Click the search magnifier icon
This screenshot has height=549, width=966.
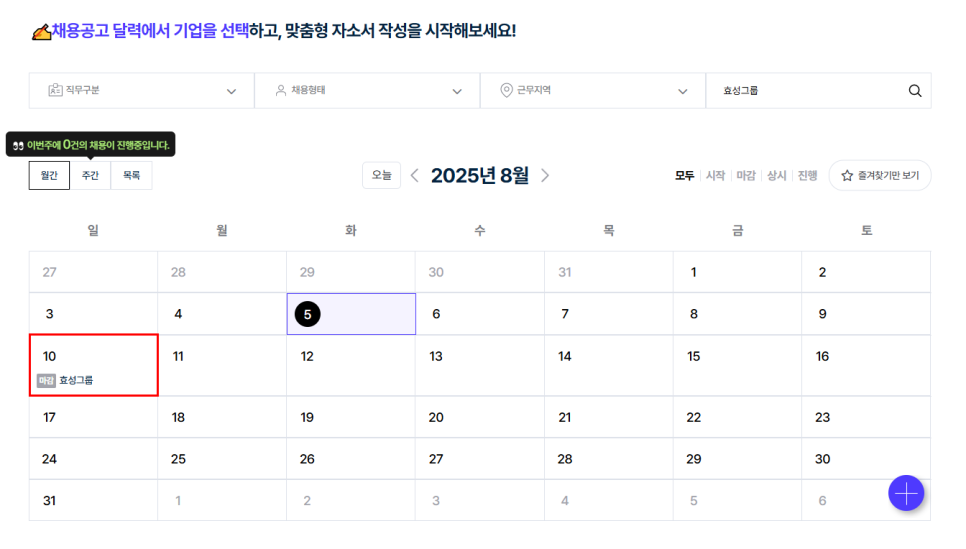(915, 91)
